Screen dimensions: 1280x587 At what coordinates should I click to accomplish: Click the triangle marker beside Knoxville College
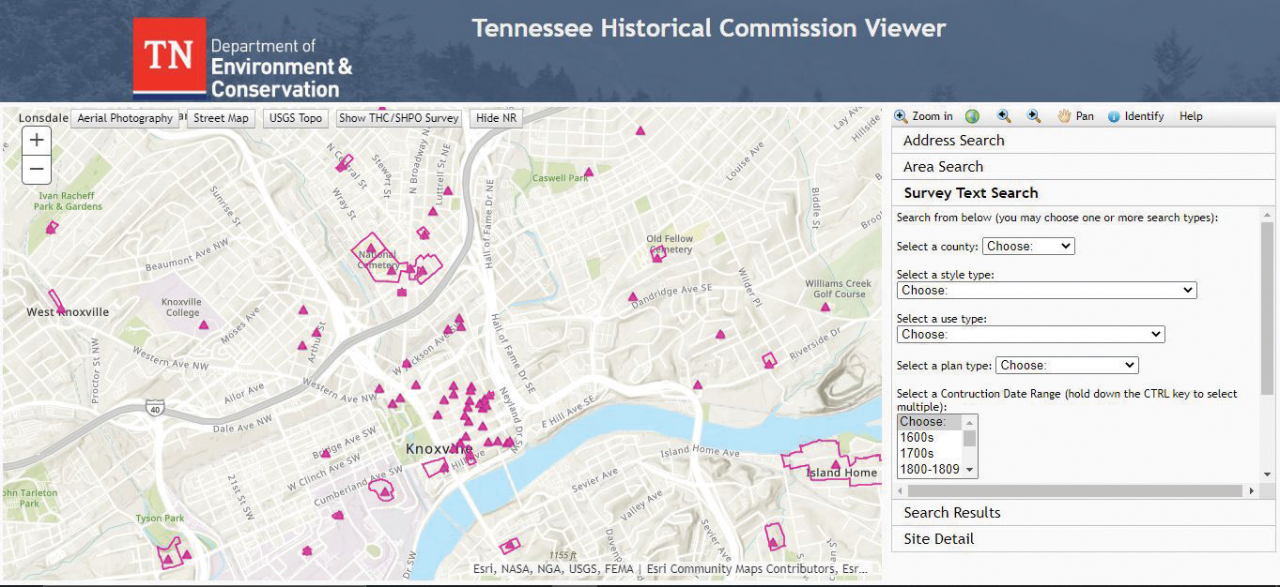click(204, 324)
